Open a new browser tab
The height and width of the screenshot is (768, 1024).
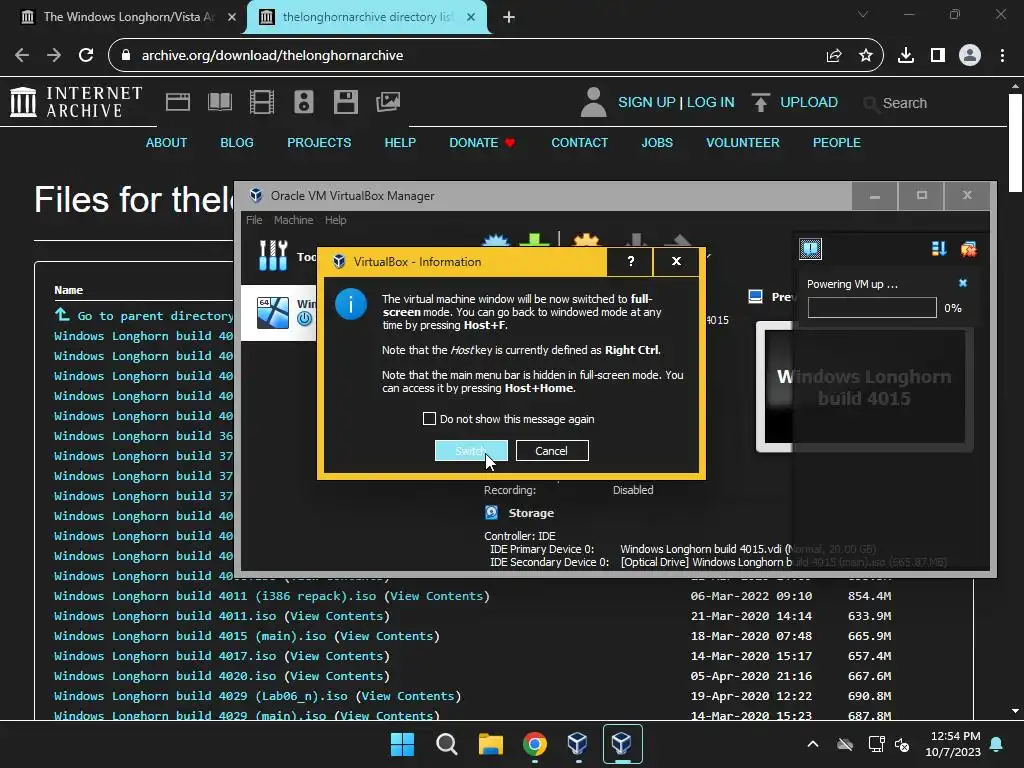point(509,17)
